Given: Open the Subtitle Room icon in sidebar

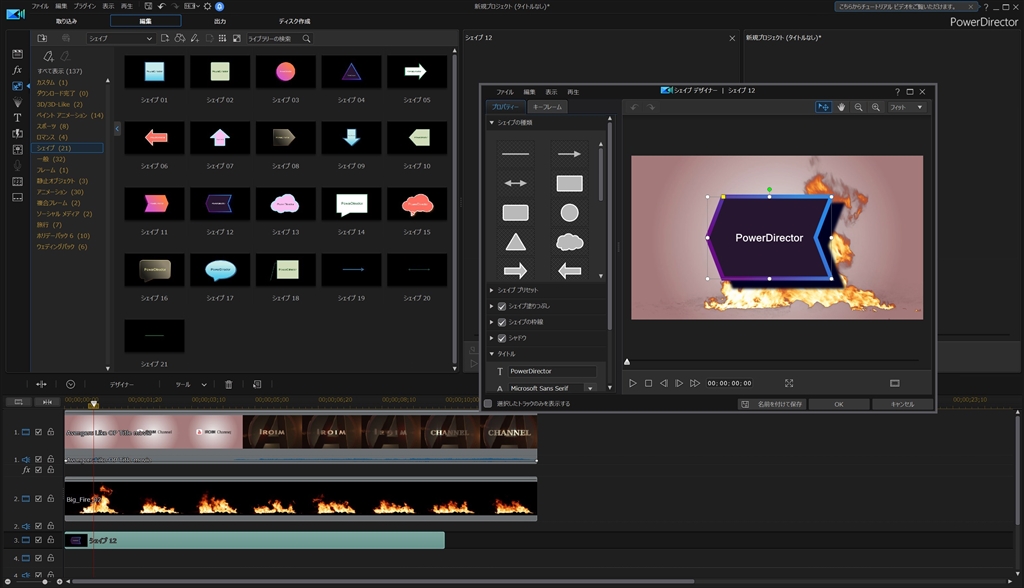Looking at the screenshot, I should 18,197.
